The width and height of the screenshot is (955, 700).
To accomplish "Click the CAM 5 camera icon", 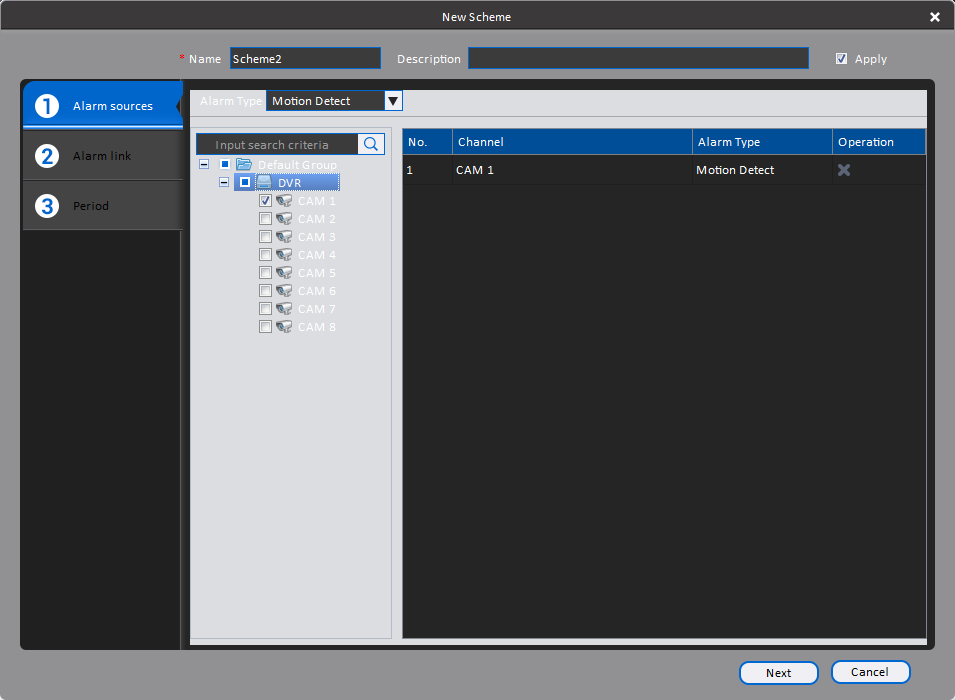I will coord(284,272).
